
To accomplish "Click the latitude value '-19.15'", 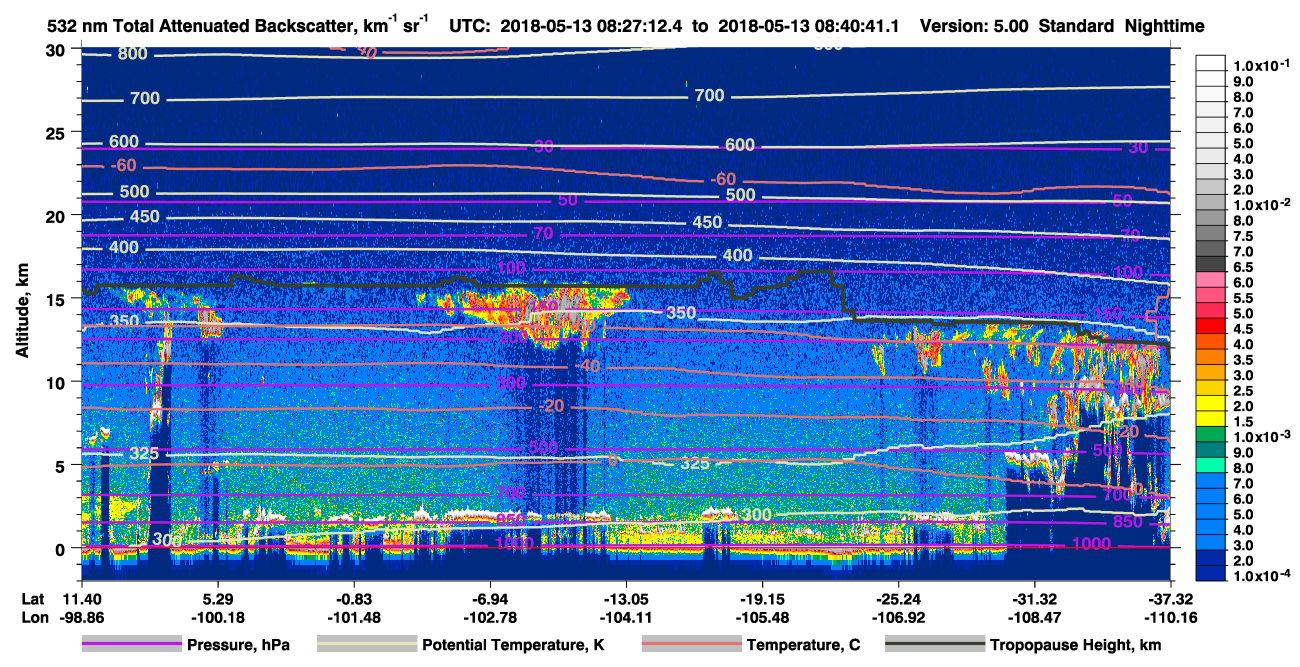I will 762,600.
